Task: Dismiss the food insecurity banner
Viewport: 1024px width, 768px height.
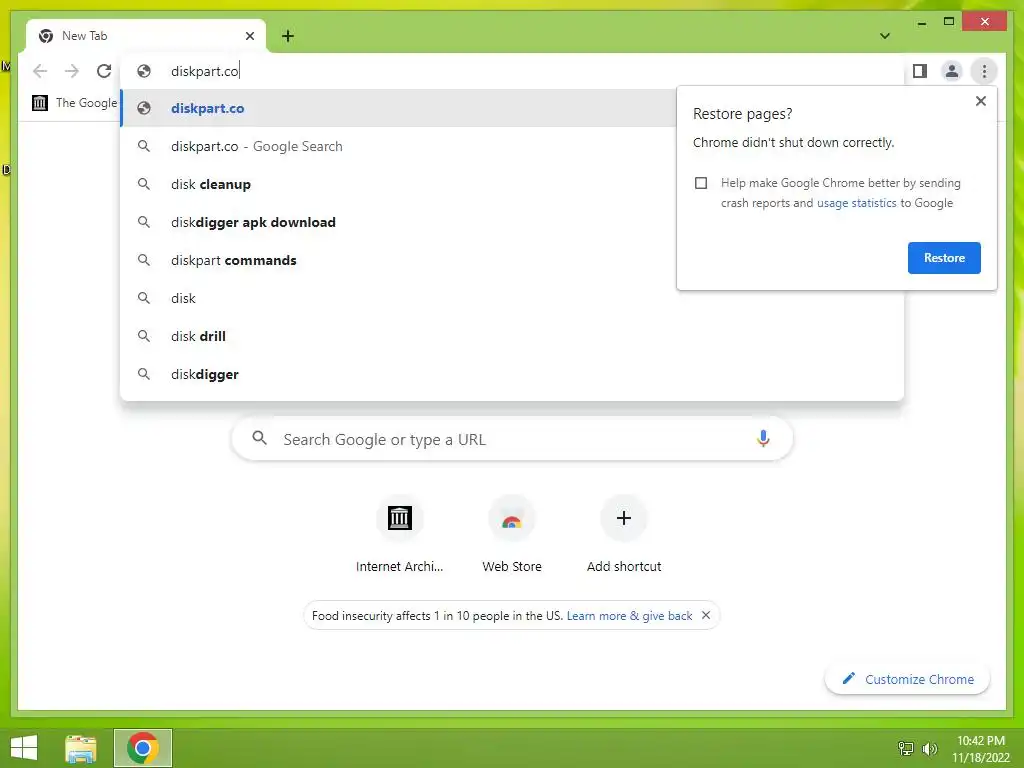Action: [x=706, y=615]
